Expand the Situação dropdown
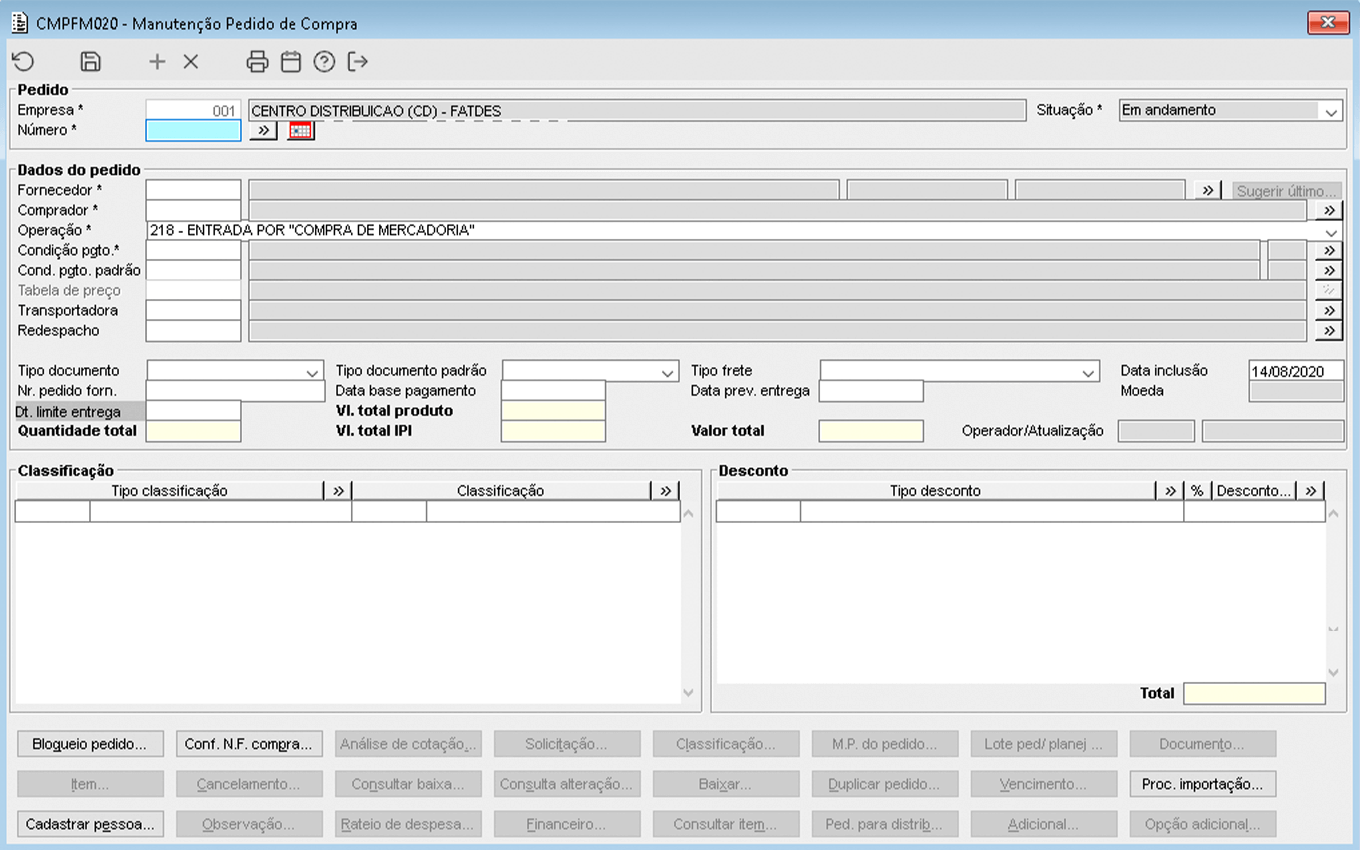Viewport: 1360px width, 850px height. pos(1330,112)
